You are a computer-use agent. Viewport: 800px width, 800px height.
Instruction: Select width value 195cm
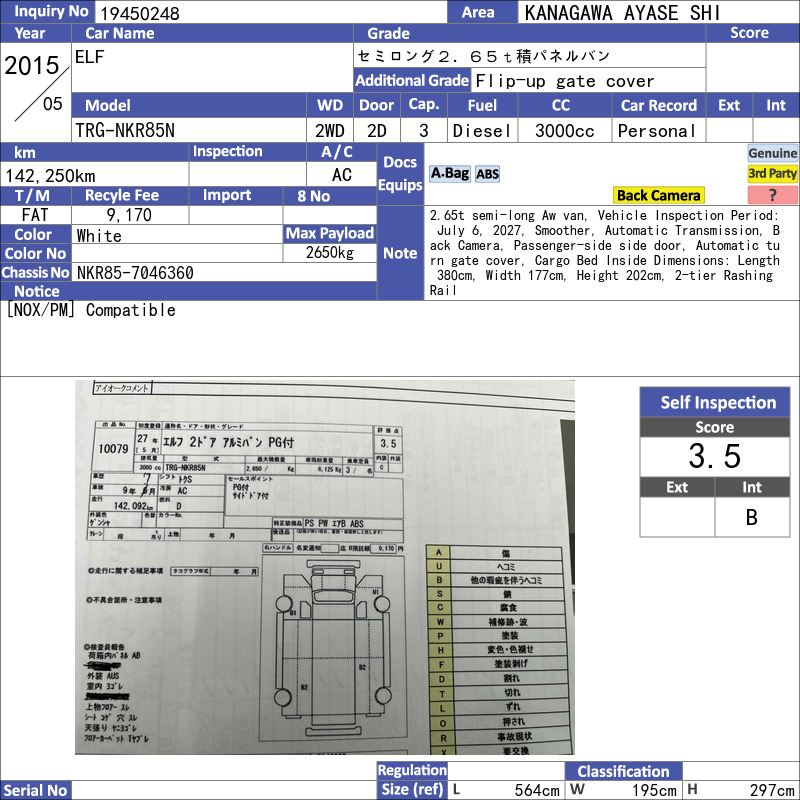click(655, 790)
